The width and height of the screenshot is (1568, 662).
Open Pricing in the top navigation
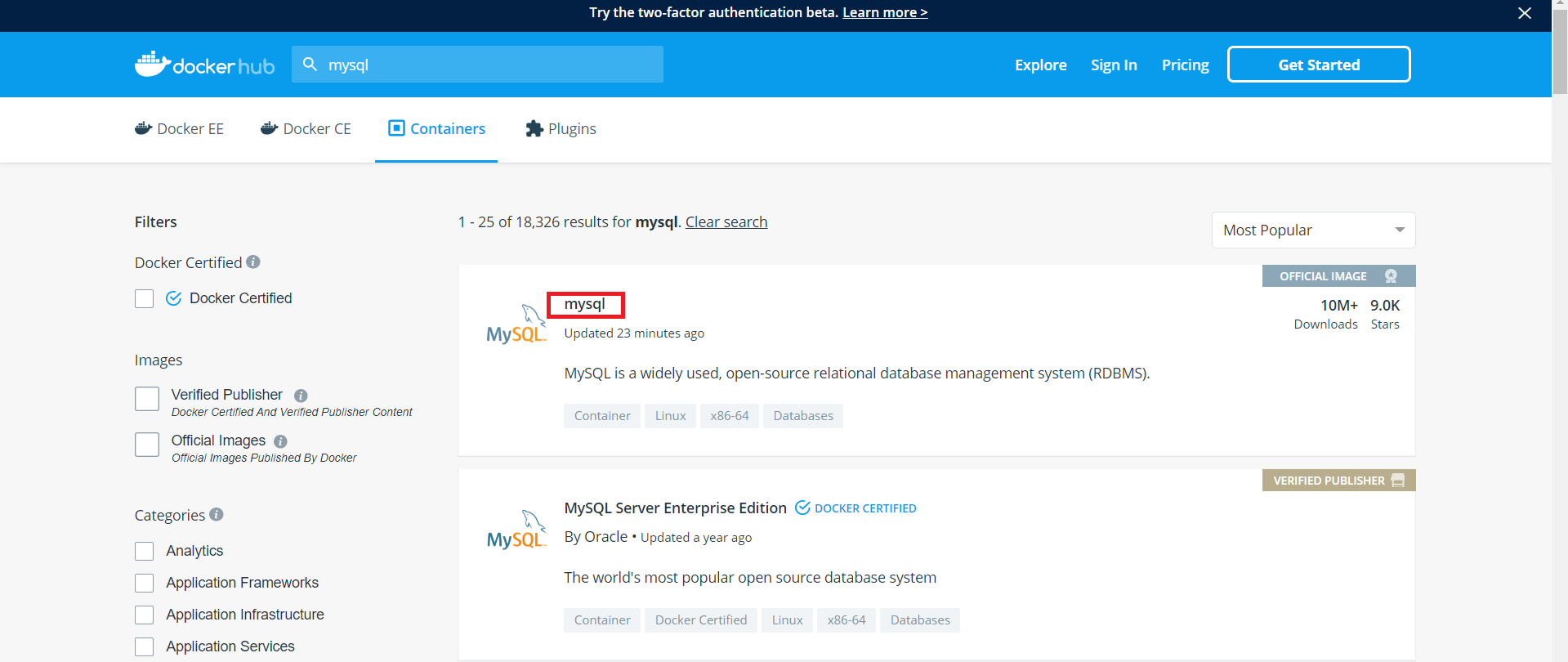click(1185, 65)
